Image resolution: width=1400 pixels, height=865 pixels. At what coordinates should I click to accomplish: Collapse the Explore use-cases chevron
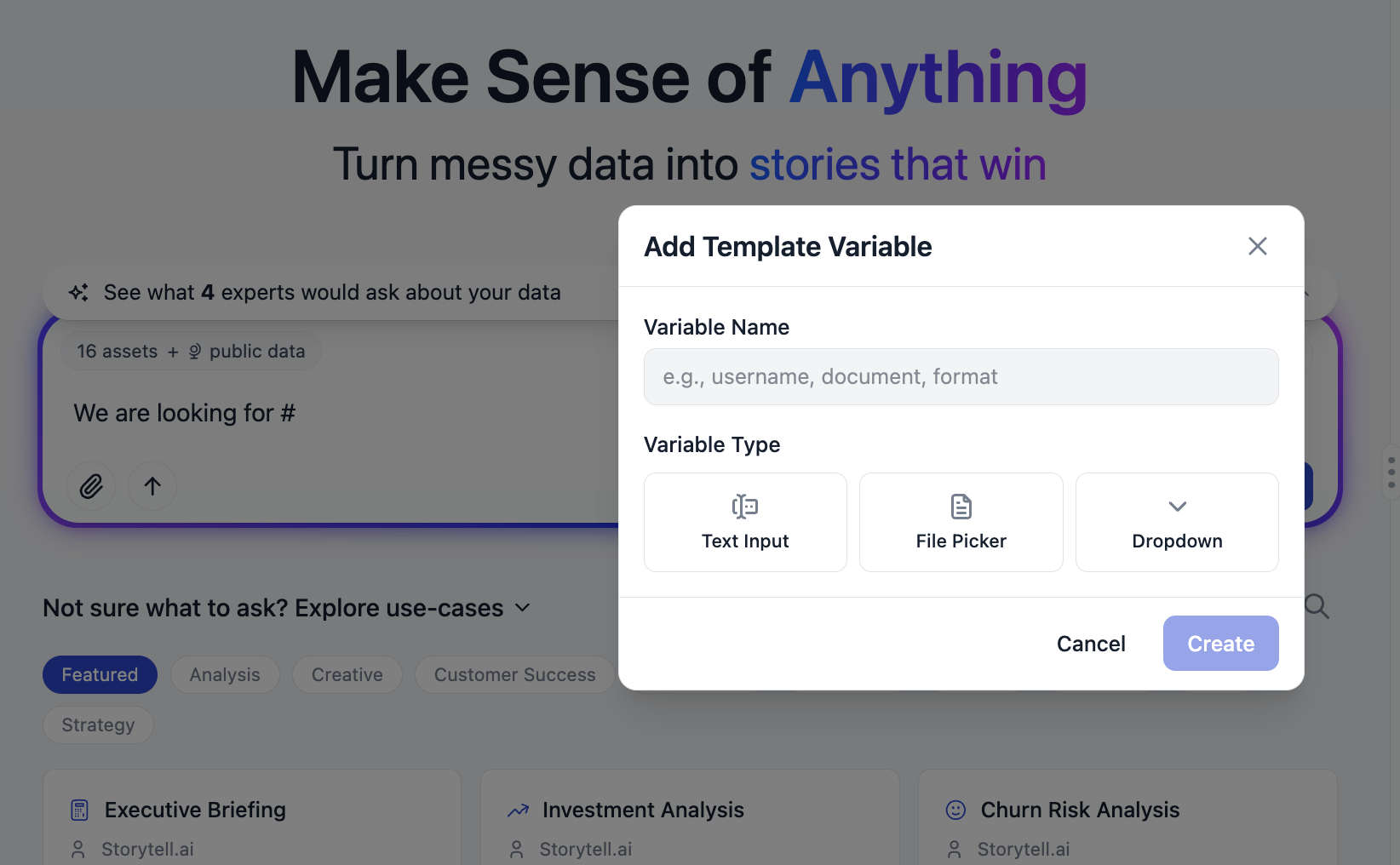pyautogui.click(x=523, y=608)
